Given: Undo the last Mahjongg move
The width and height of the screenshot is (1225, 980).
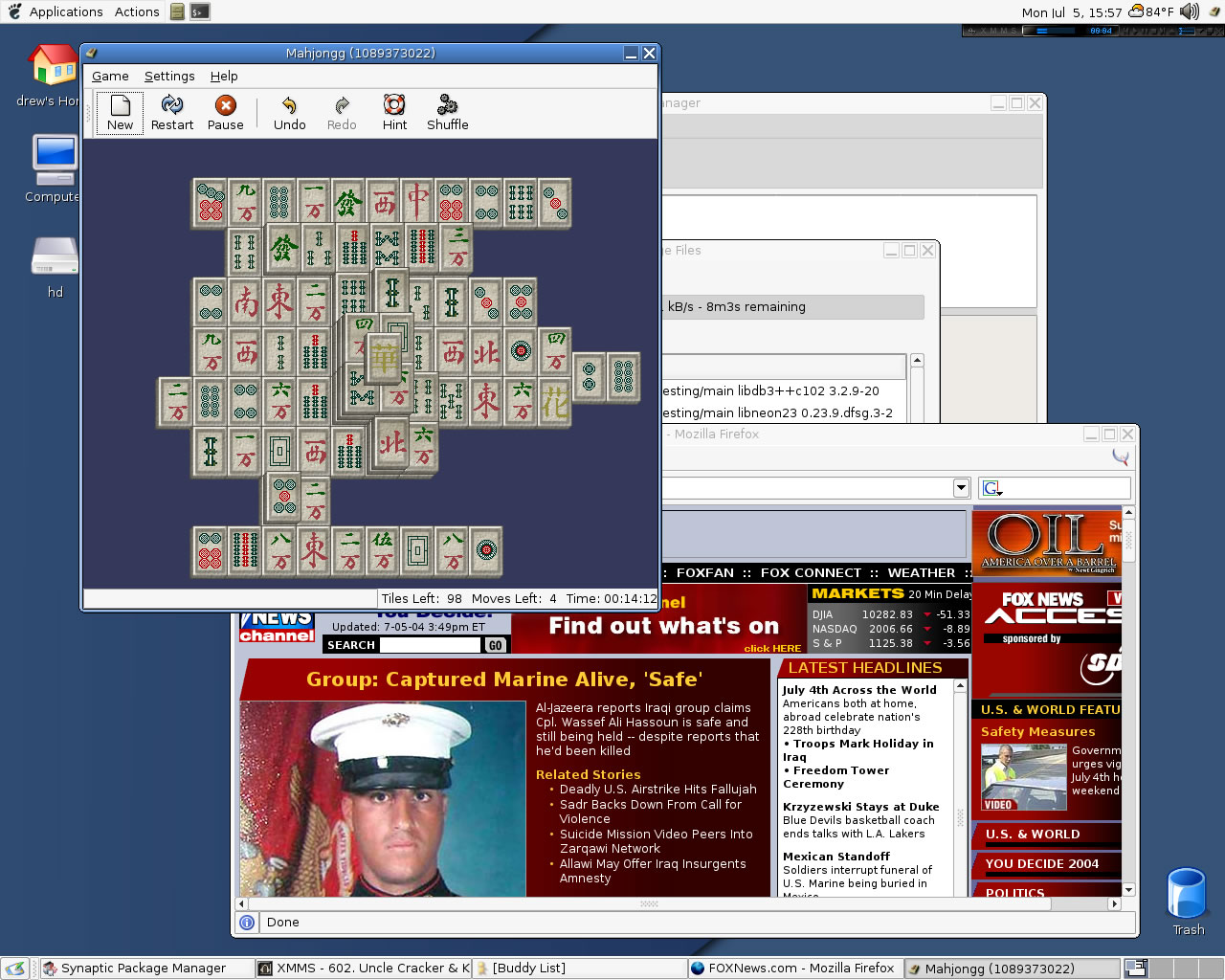Looking at the screenshot, I should click(x=289, y=113).
